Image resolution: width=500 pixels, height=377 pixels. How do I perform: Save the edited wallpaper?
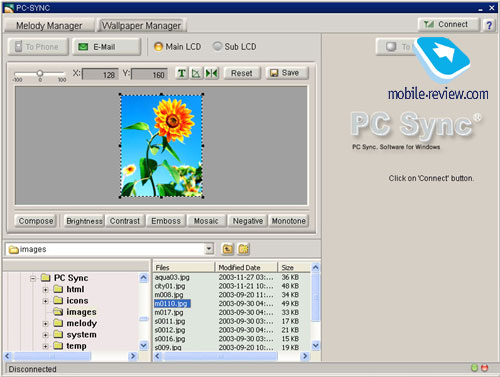pyautogui.click(x=287, y=73)
